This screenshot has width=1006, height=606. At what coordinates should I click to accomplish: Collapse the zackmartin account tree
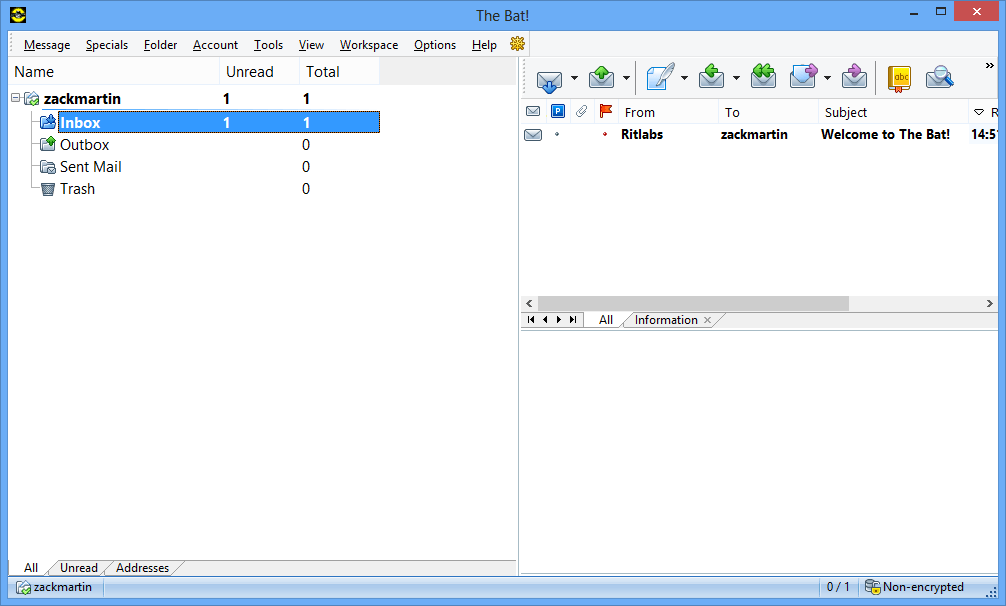pos(15,98)
